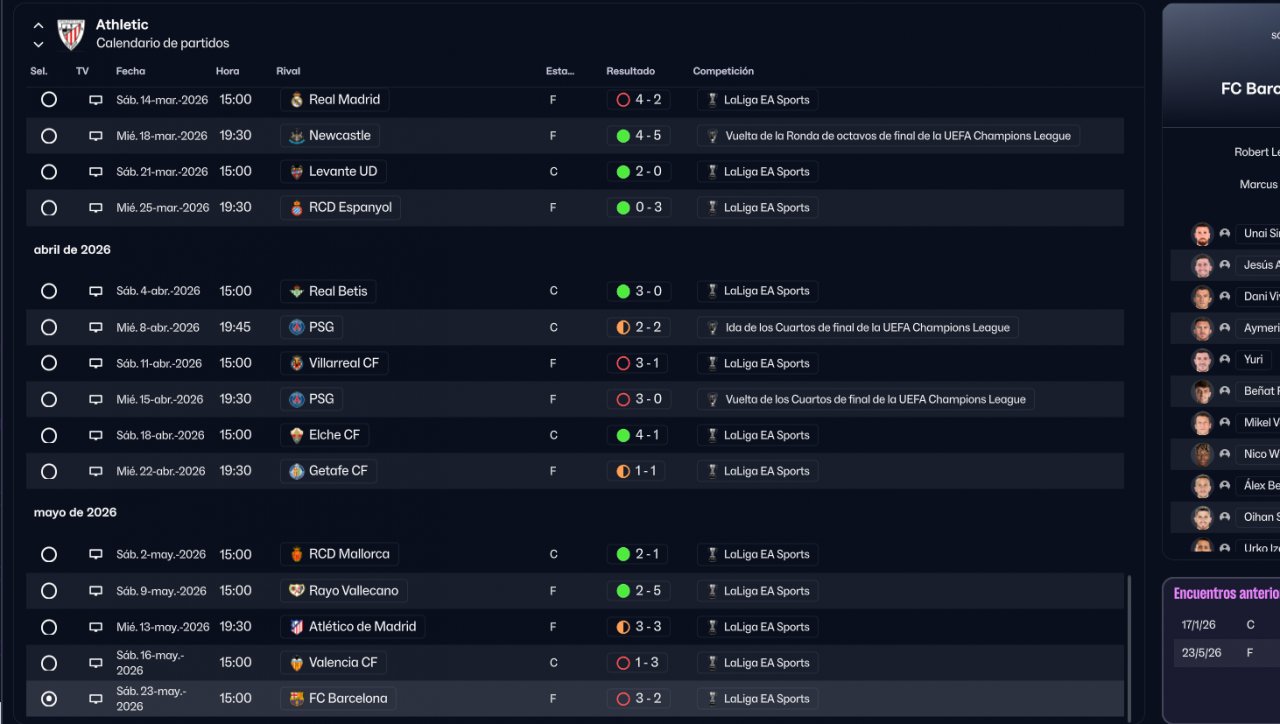Select the Rayo Vallecano match radio button
This screenshot has width=1280, height=724.
click(x=49, y=591)
